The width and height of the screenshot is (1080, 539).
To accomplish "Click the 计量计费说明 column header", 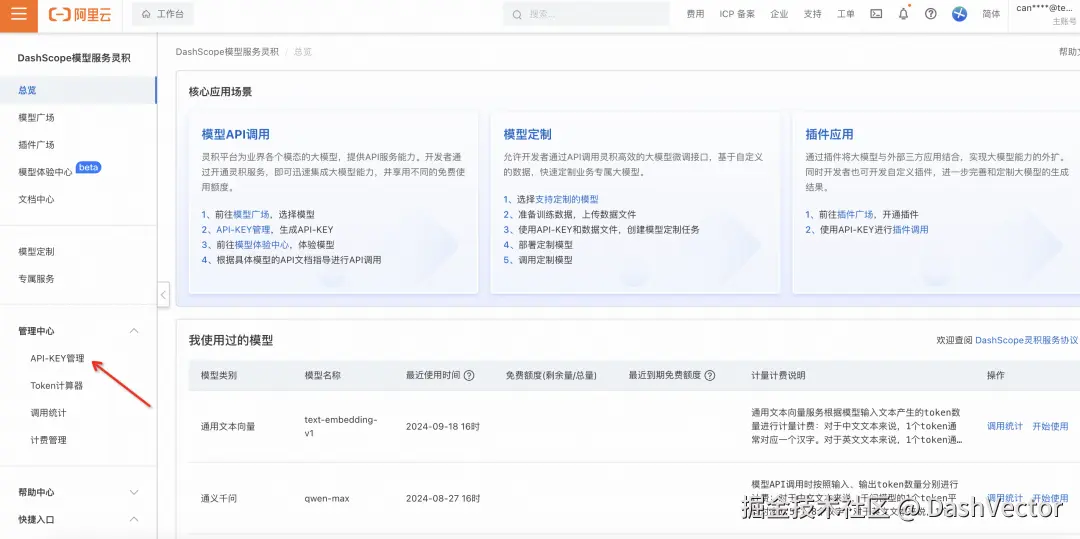I will pos(778,376).
